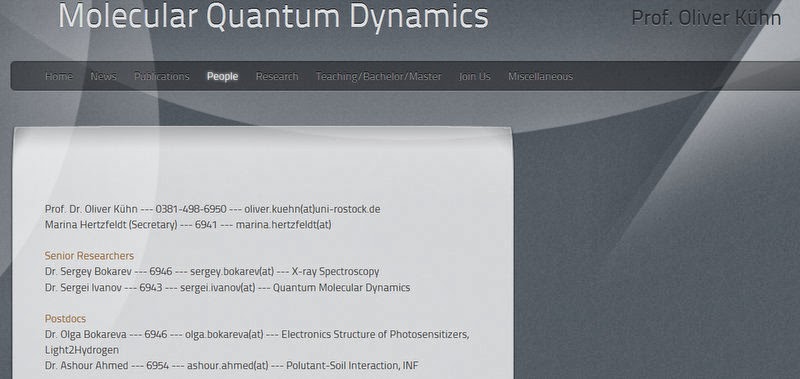Click the Molecular Quantum Dynamics site title
The height and width of the screenshot is (379, 800).
273,15
